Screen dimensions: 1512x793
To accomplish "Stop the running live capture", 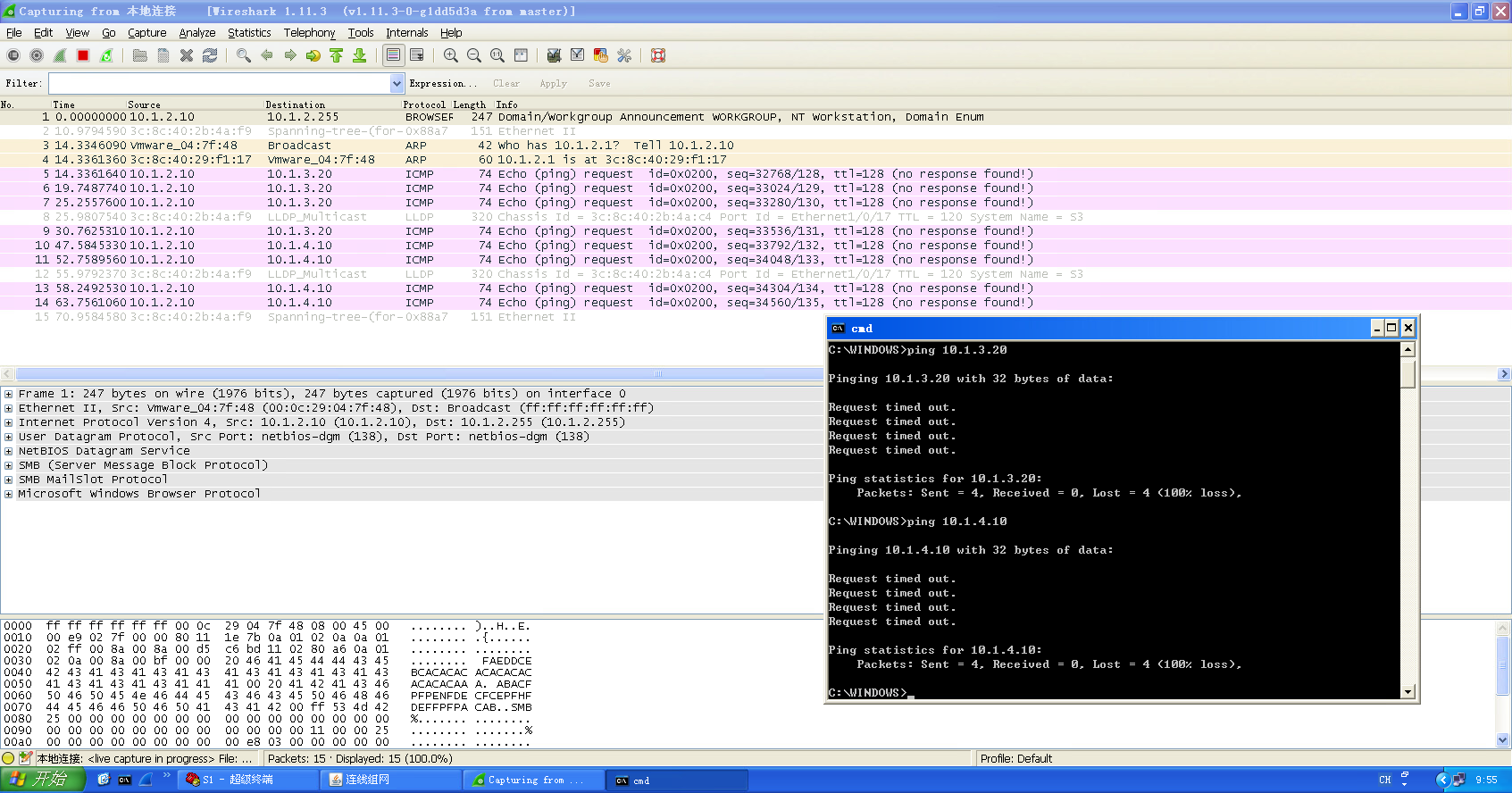I will 83,55.
